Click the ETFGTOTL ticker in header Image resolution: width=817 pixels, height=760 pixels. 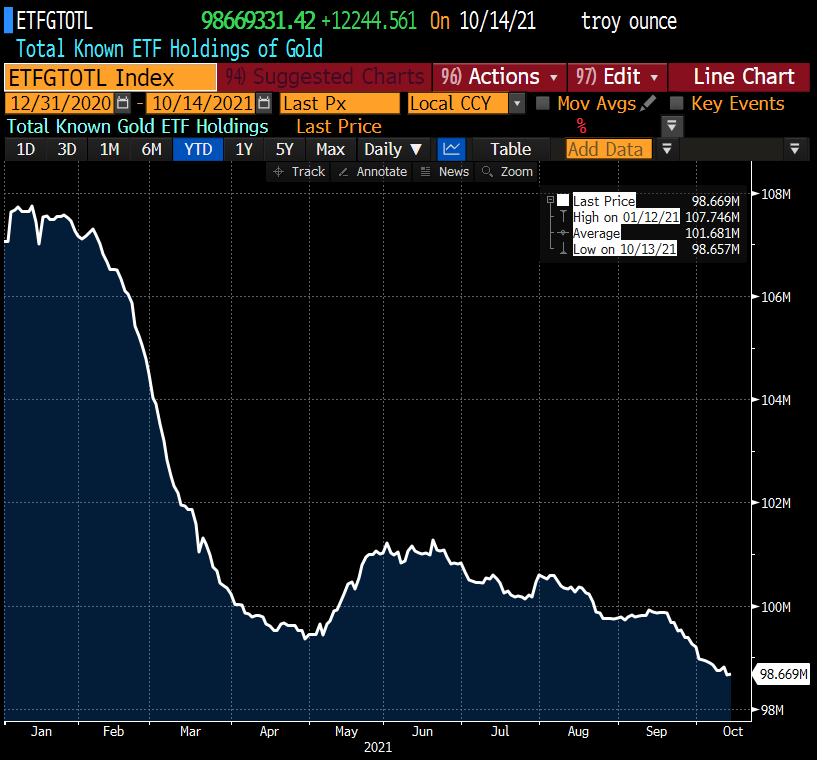tap(54, 21)
